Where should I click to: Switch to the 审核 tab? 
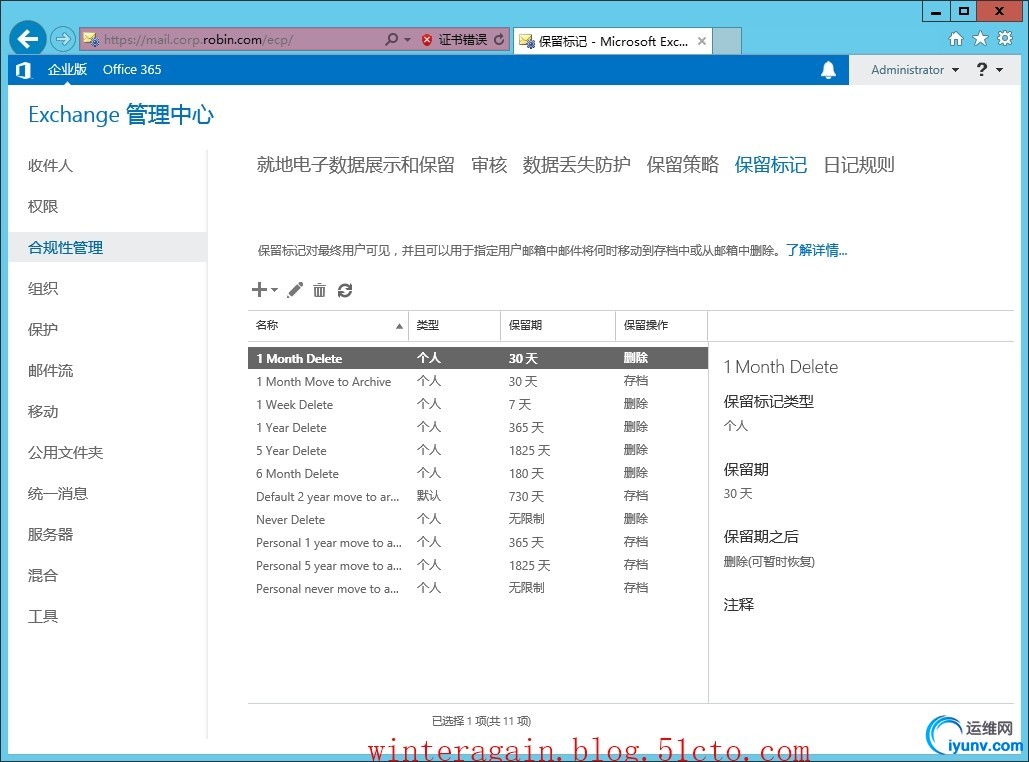pos(489,165)
